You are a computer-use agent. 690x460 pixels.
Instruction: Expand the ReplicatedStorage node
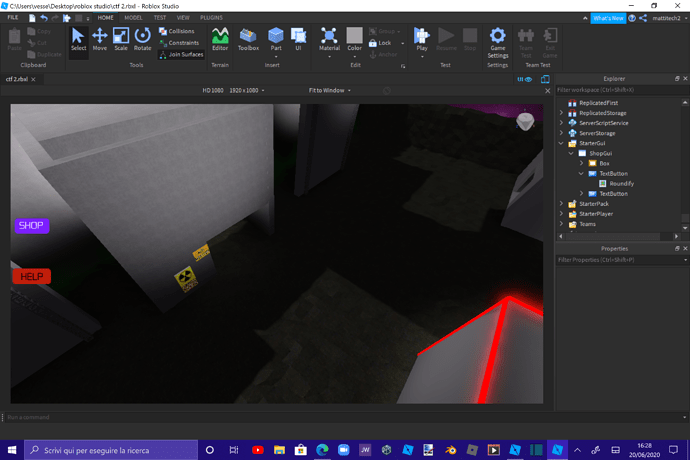point(561,113)
